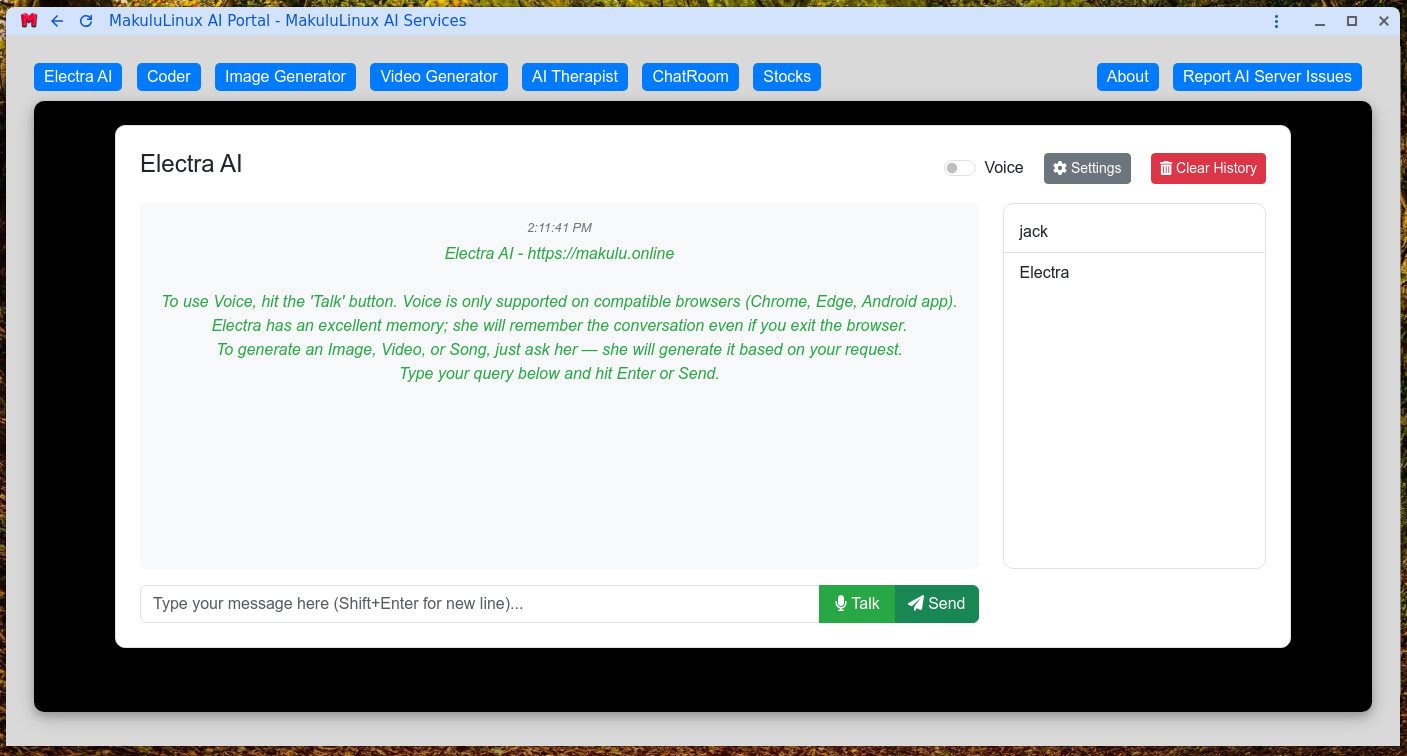
Task: Open the ChatRoom section
Action: tap(690, 77)
